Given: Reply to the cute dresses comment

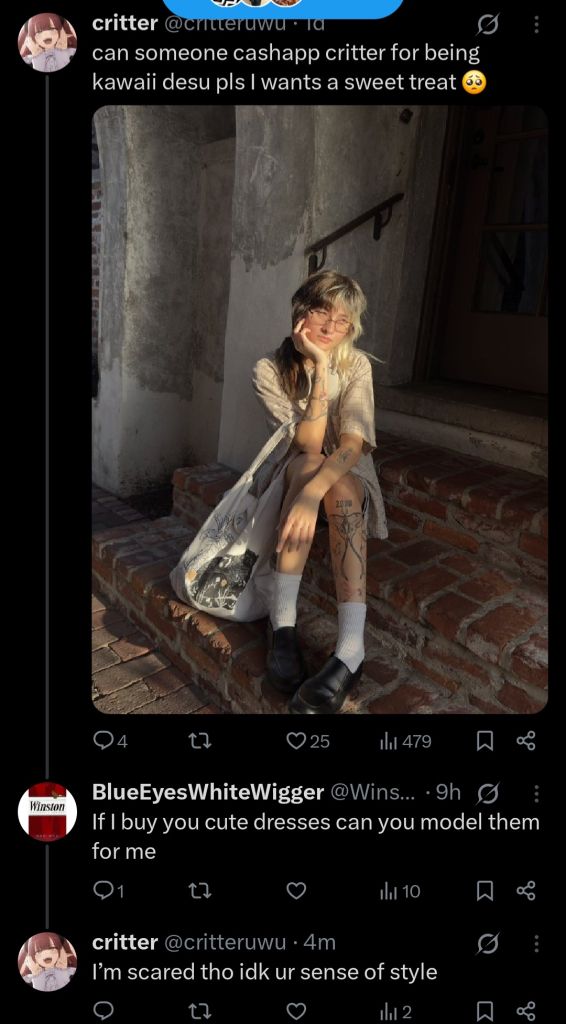Looking at the screenshot, I should pos(108,891).
